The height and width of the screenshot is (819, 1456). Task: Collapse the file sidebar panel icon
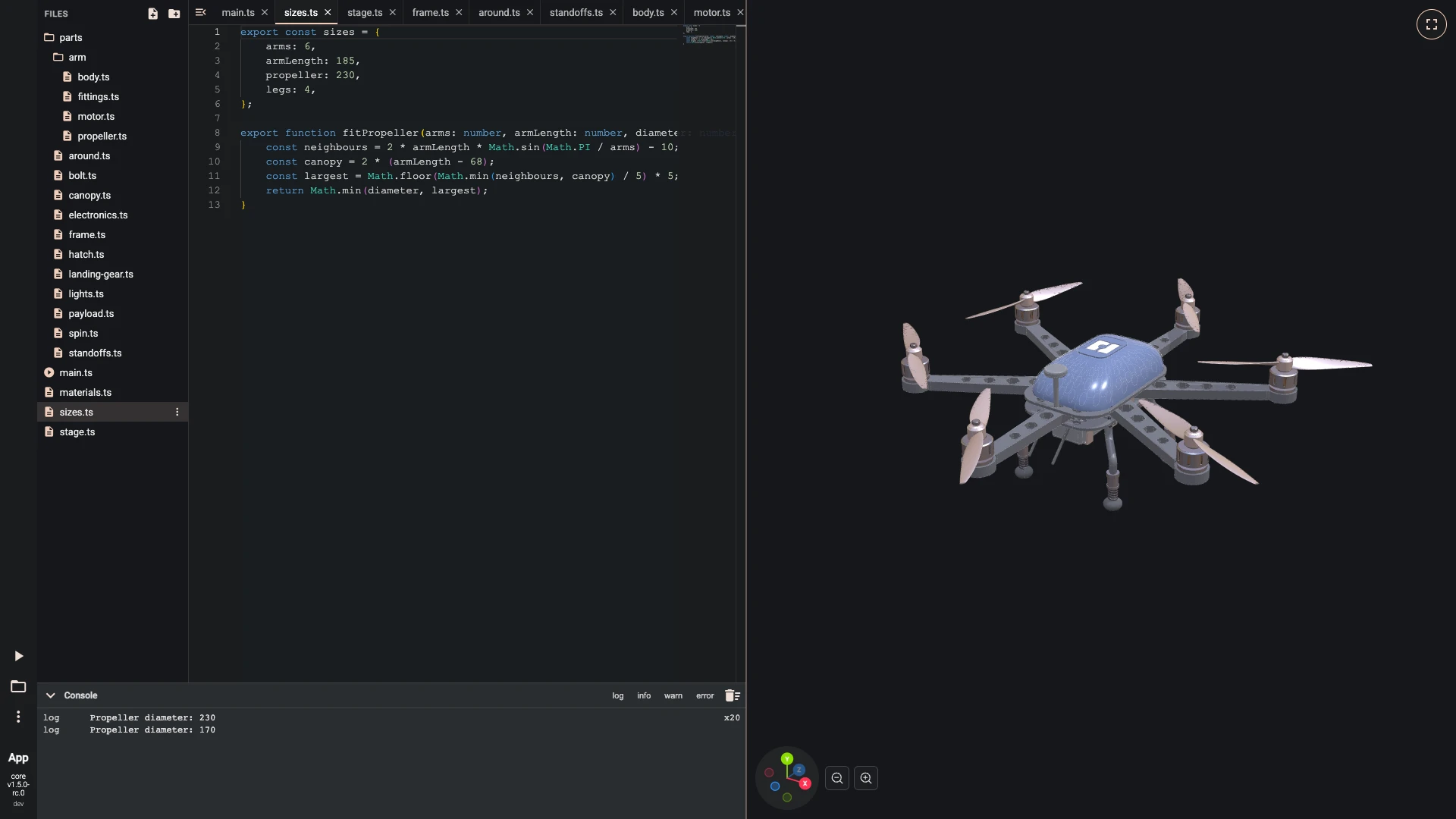coord(201,12)
